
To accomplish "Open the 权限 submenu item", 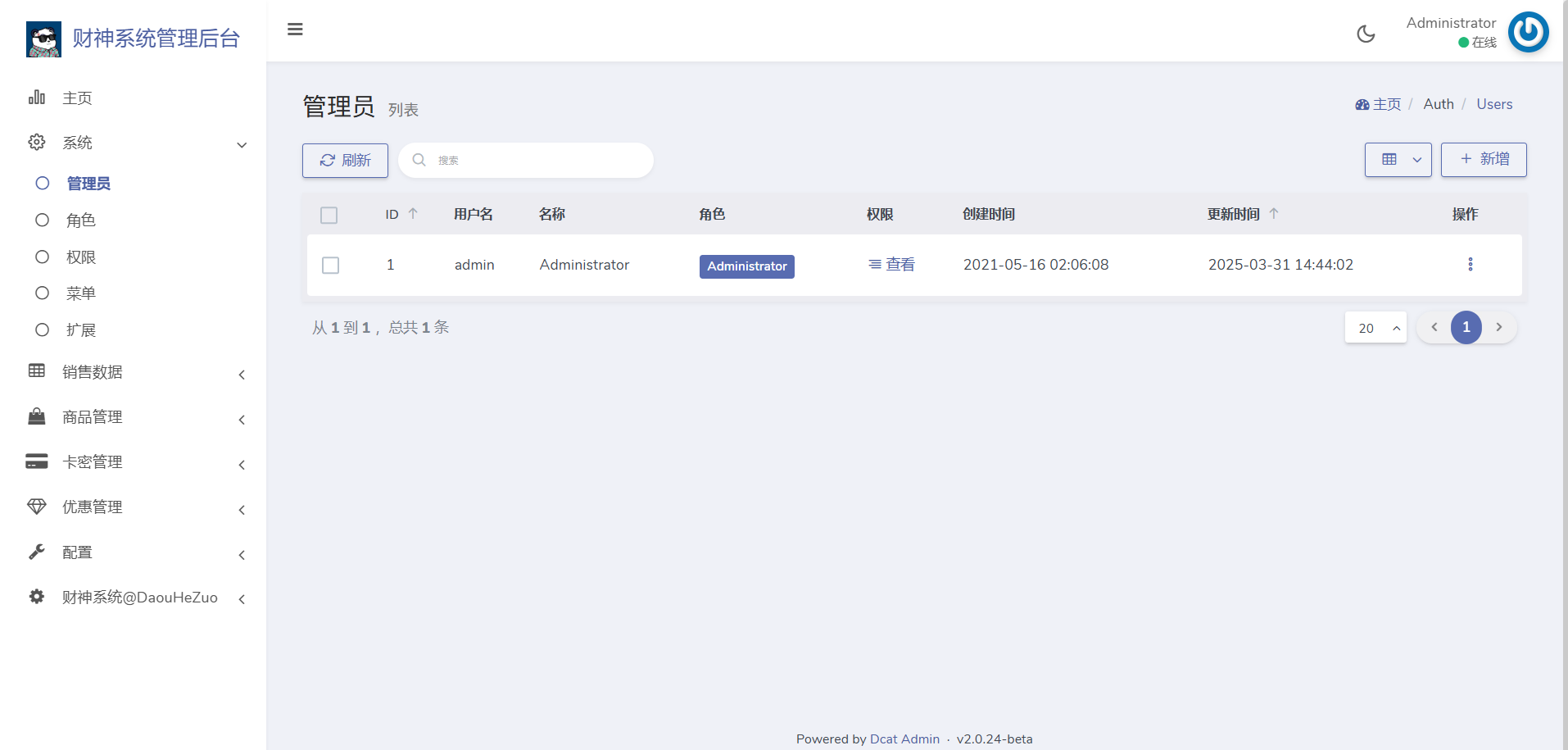I will (x=81, y=257).
